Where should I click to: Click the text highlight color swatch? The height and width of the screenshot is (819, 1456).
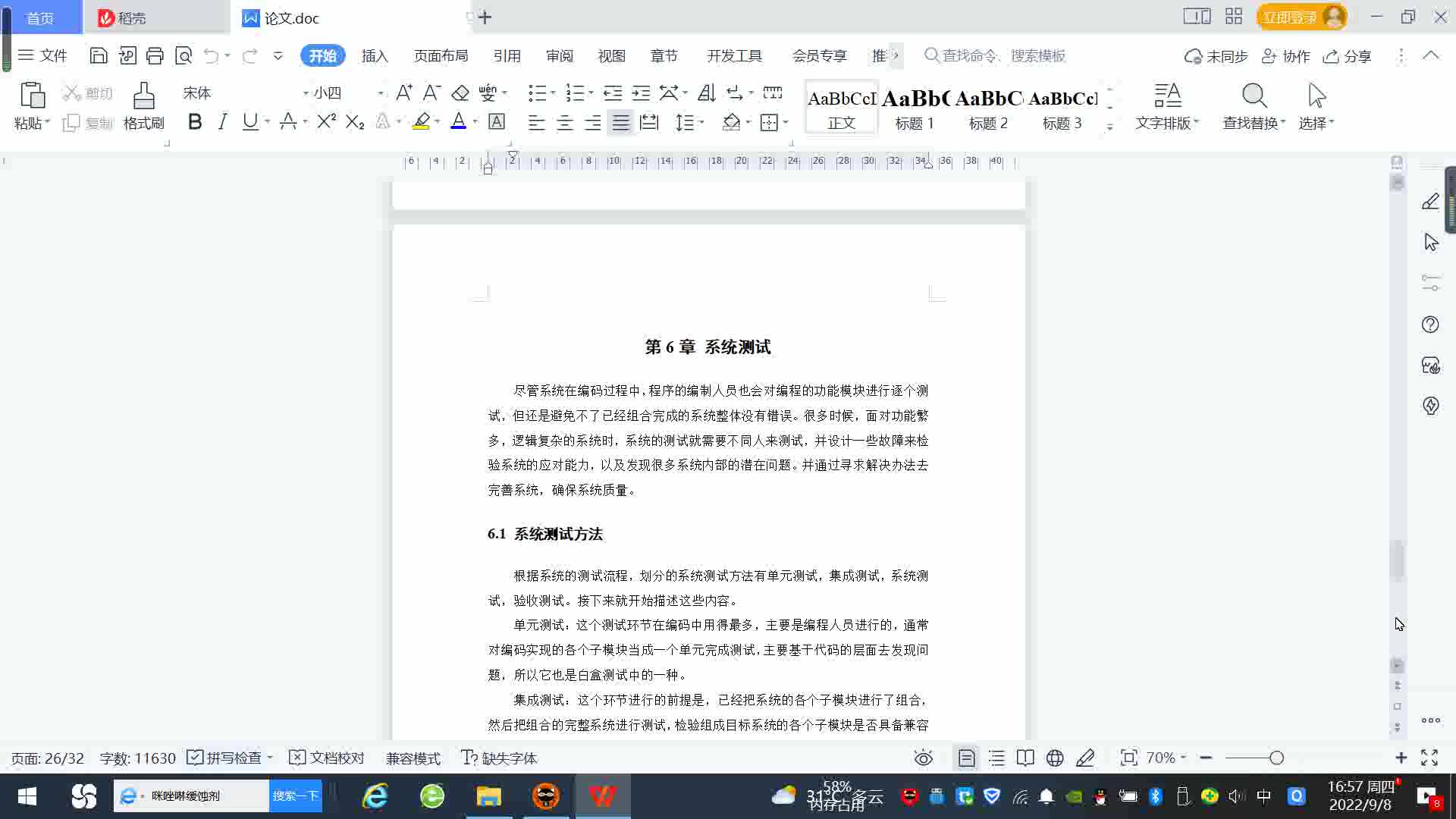coord(421,121)
